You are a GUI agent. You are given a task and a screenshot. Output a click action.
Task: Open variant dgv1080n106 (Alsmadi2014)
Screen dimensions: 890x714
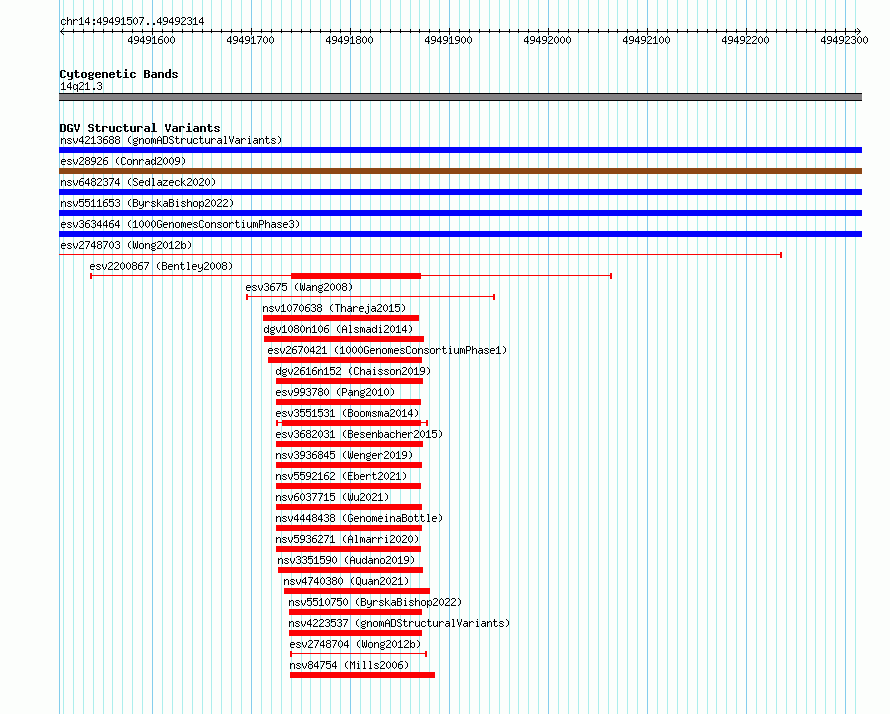[x=338, y=329]
